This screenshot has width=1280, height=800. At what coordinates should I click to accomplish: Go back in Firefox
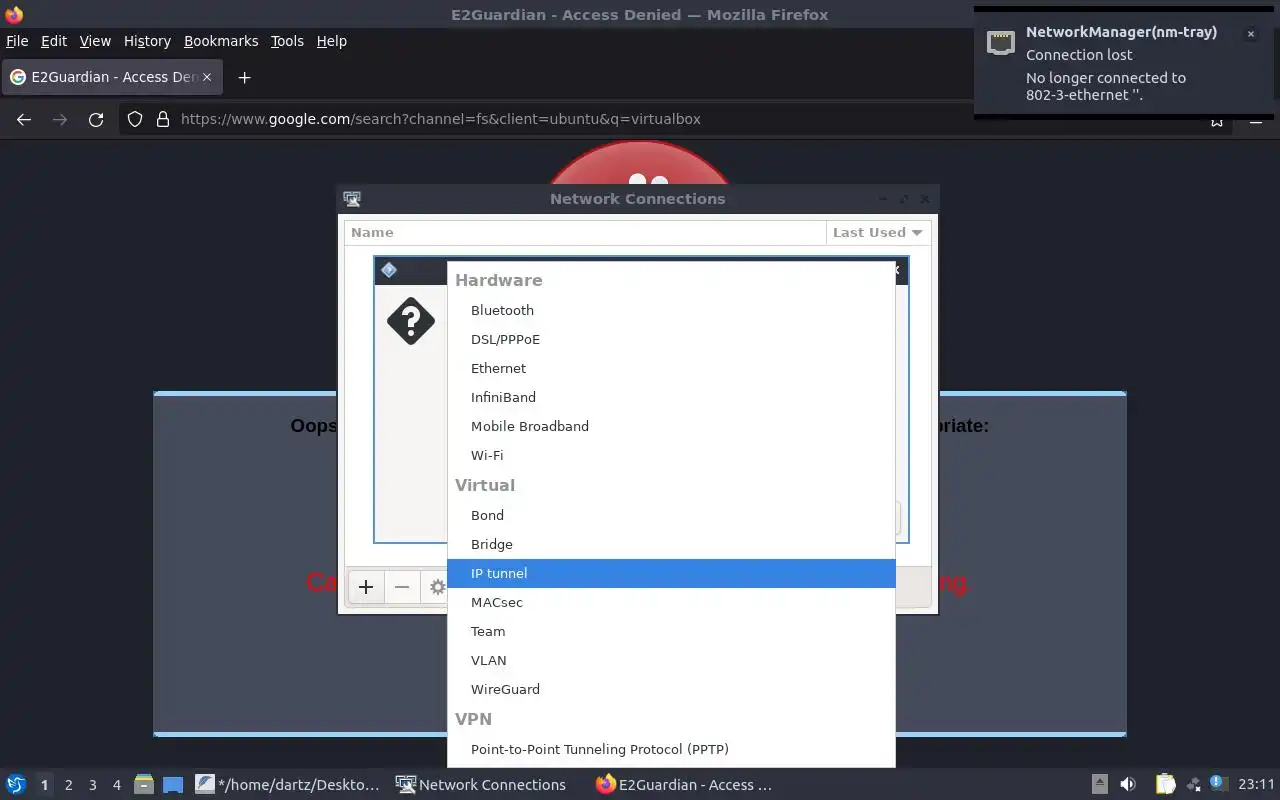(x=24, y=119)
